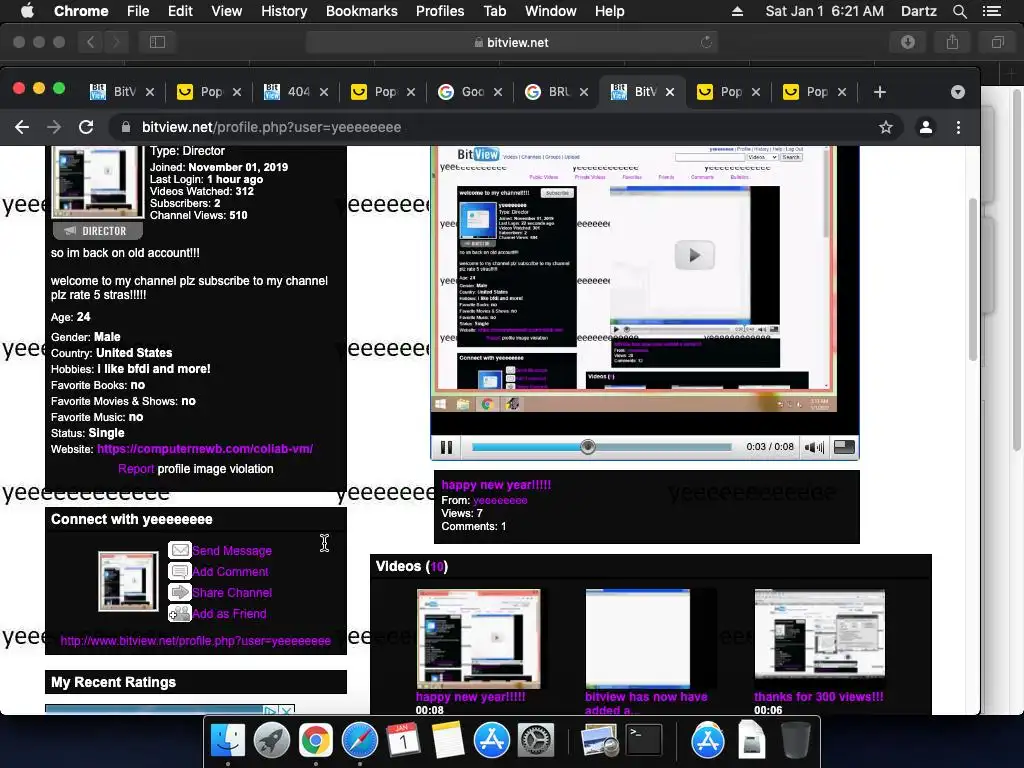The height and width of the screenshot is (768, 1024).
Task: Go back with Chrome's back arrow
Action: (x=22, y=127)
